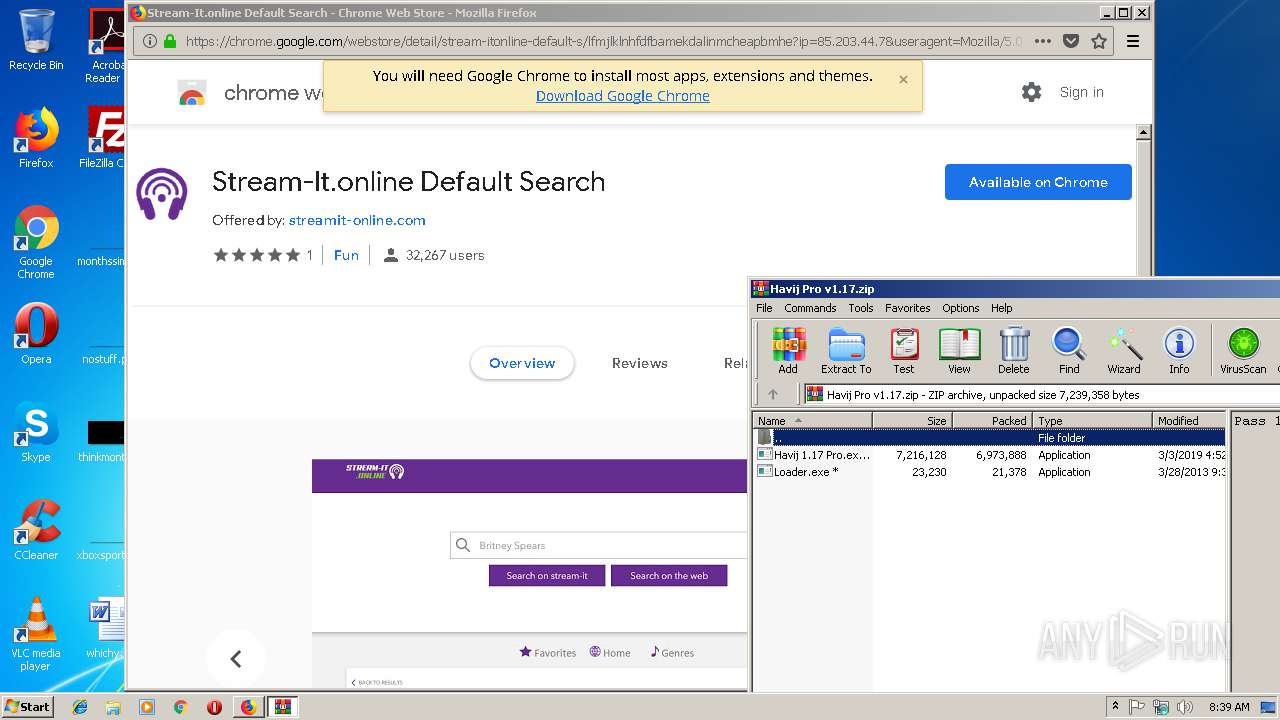This screenshot has width=1280, height=720.
Task: Open Windows Explorer taskbar icon
Action: point(113,707)
